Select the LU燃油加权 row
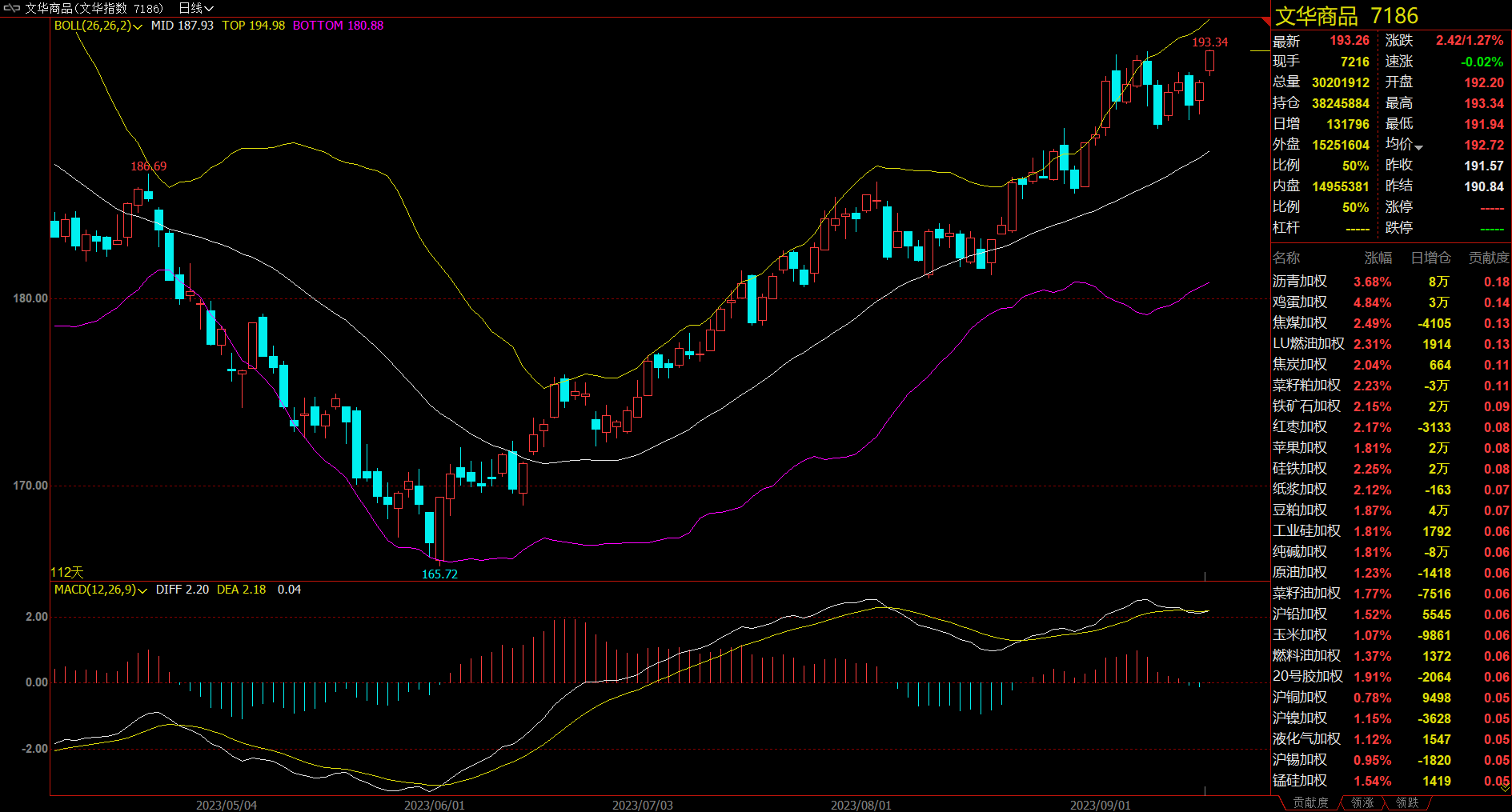Viewport: 1512px width, 812px height. coord(1391,344)
